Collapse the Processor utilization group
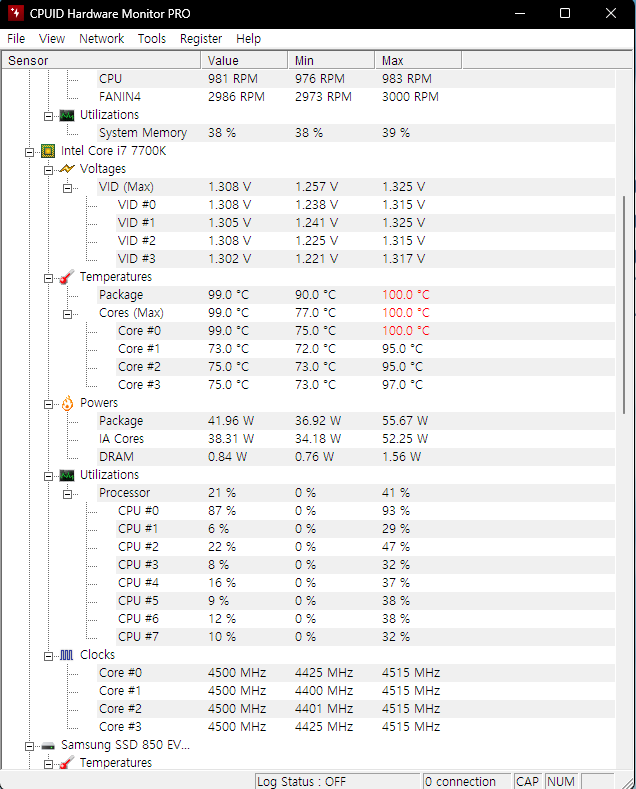The height and width of the screenshot is (789, 636). [68, 493]
